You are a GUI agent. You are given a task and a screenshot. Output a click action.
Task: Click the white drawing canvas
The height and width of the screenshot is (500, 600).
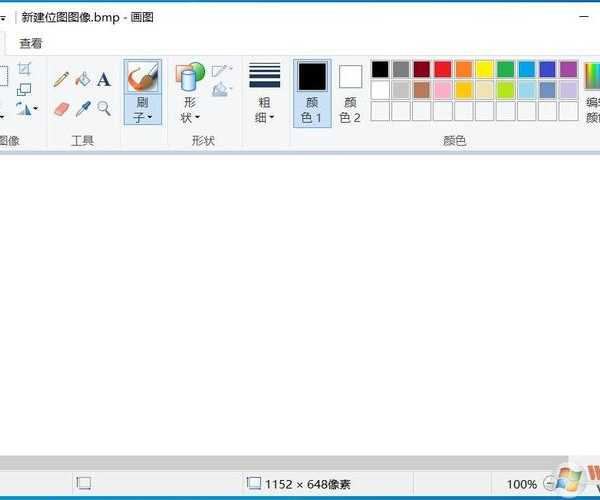300,305
